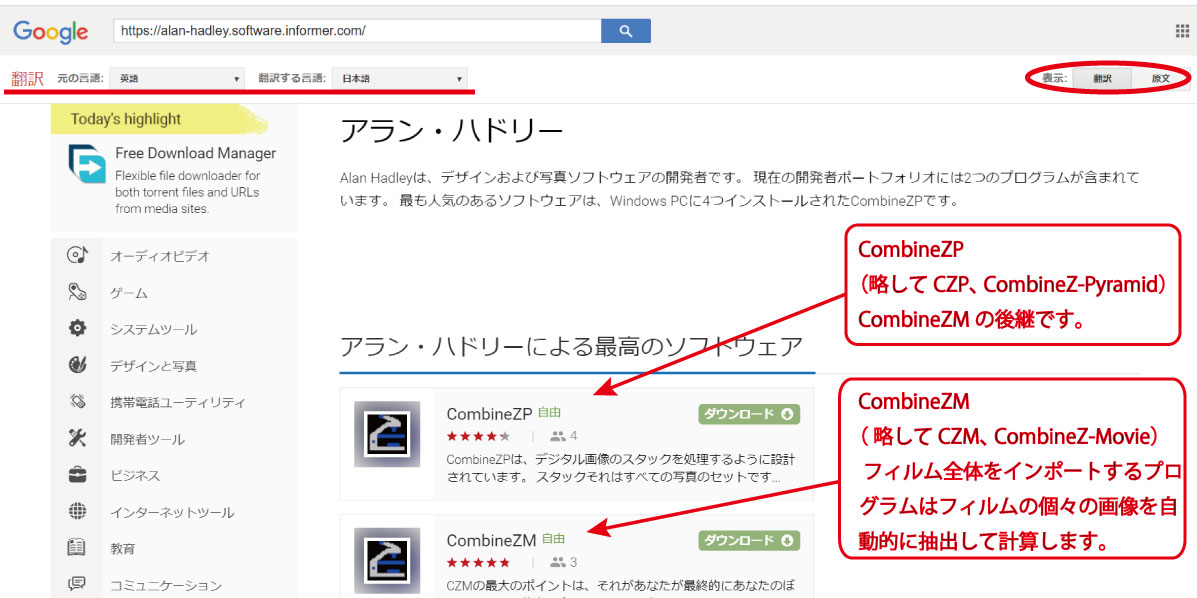Open the target language dropdown 日本語
Viewport: 1197px width, 598px height.
(399, 79)
